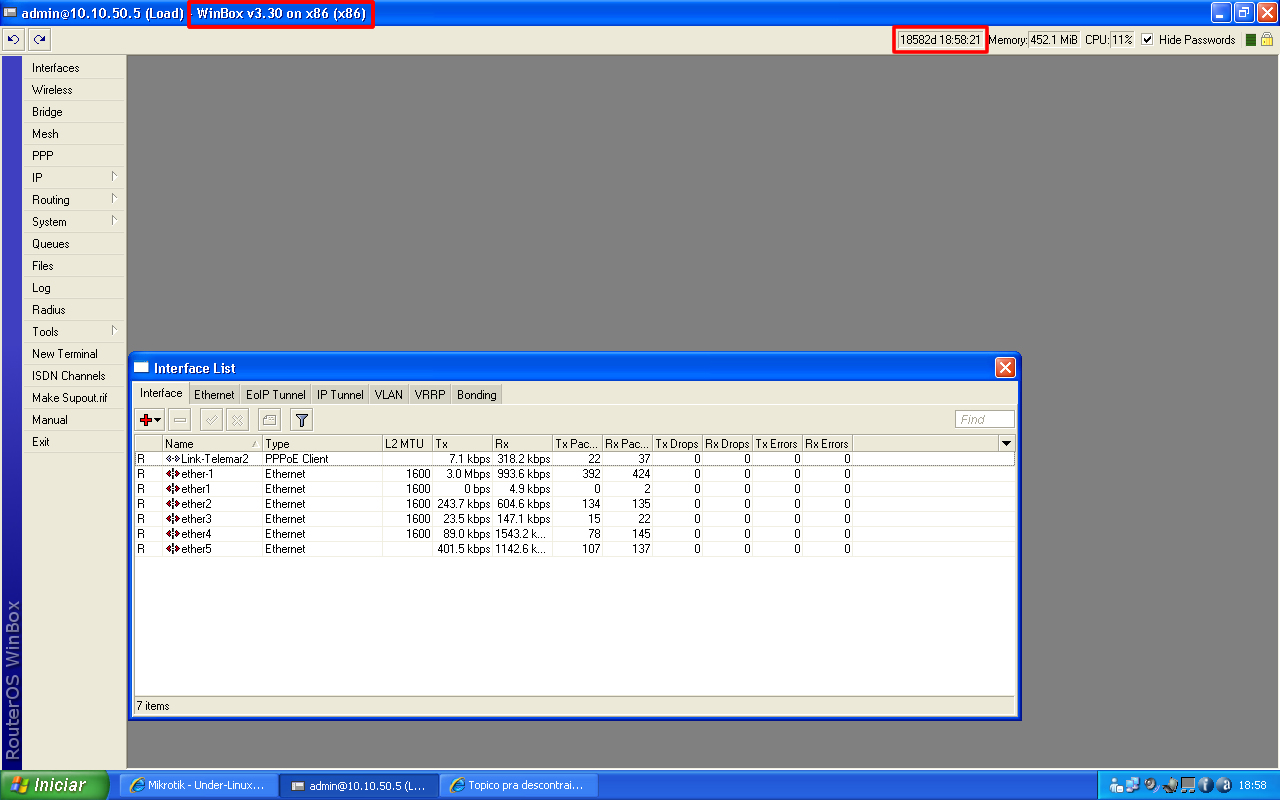Image resolution: width=1280 pixels, height=800 pixels.
Task: Click the PPPoE icon beside Link-Telemar2
Action: 173,459
